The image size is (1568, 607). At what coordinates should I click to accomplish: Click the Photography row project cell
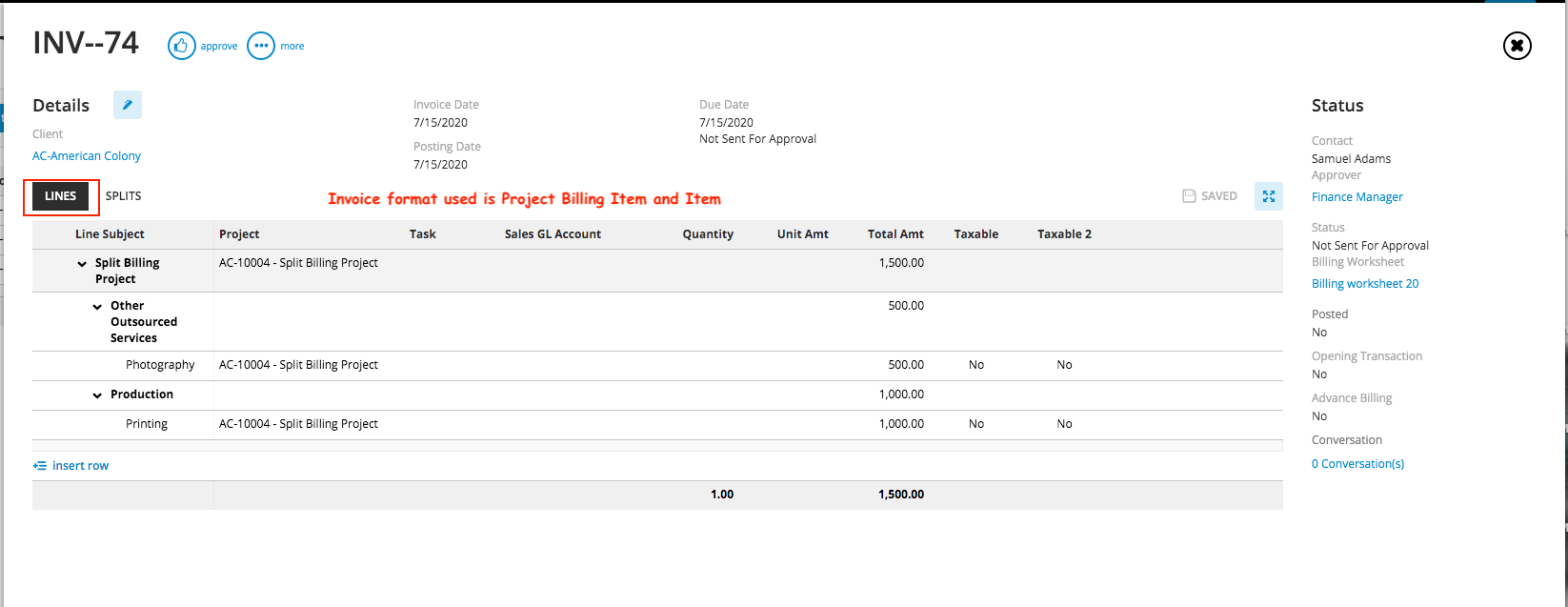click(298, 365)
